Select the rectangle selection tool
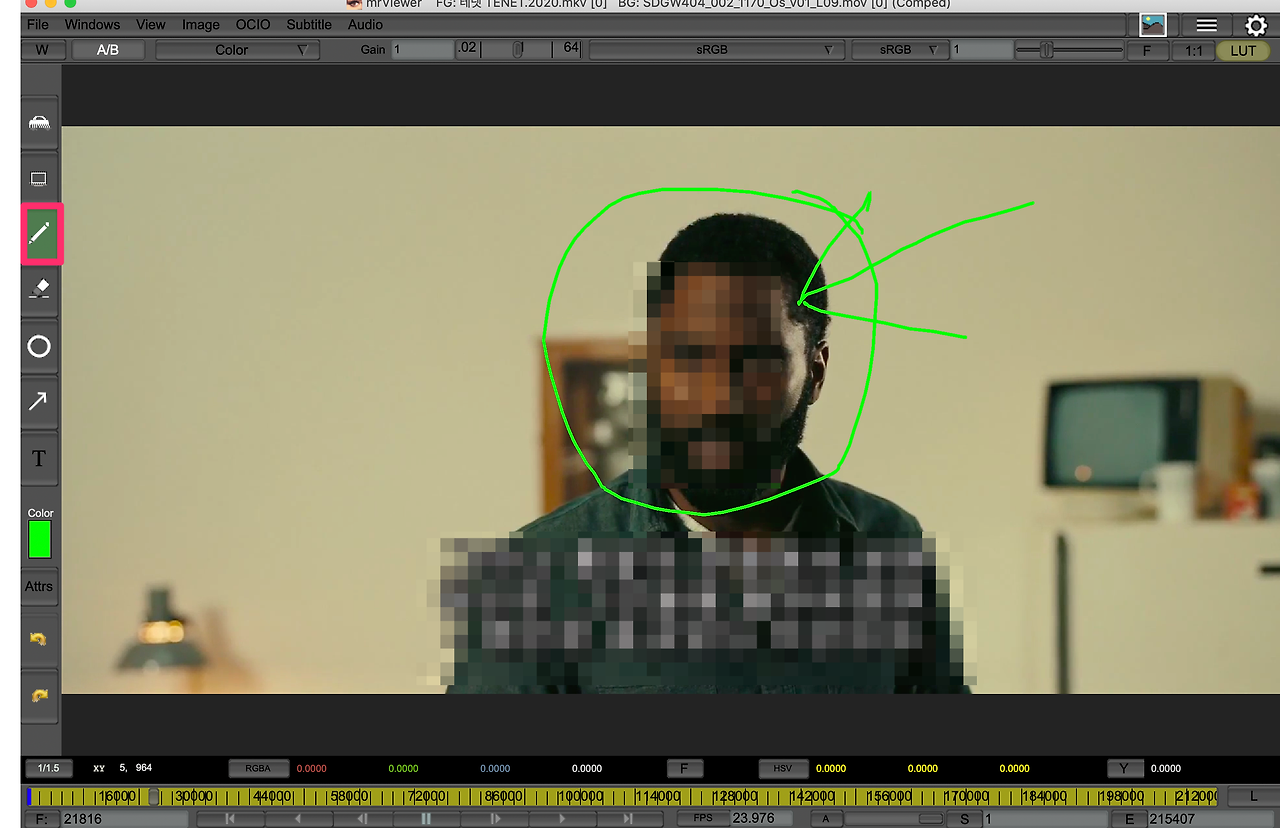Viewport: 1280px width, 828px height. point(39,179)
